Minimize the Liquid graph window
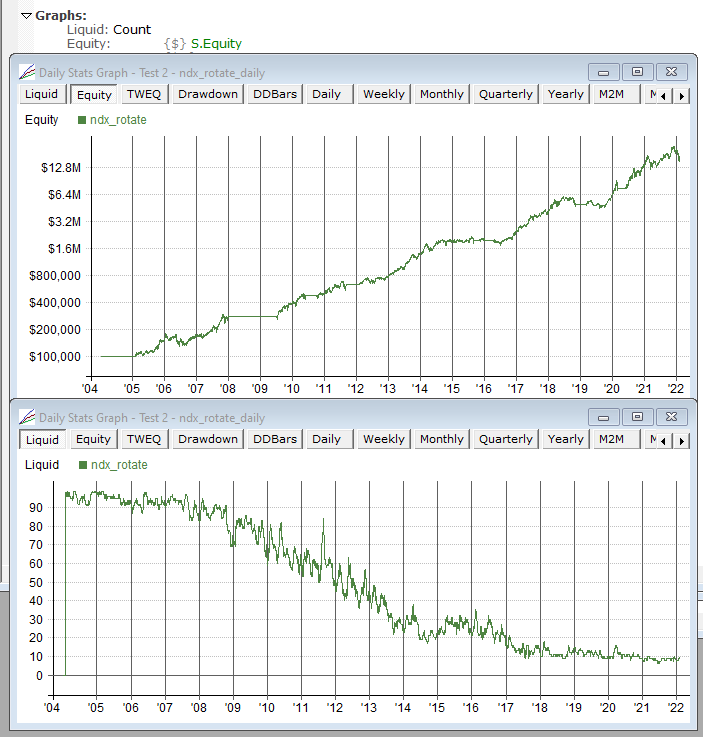703x737 pixels. pos(603,417)
